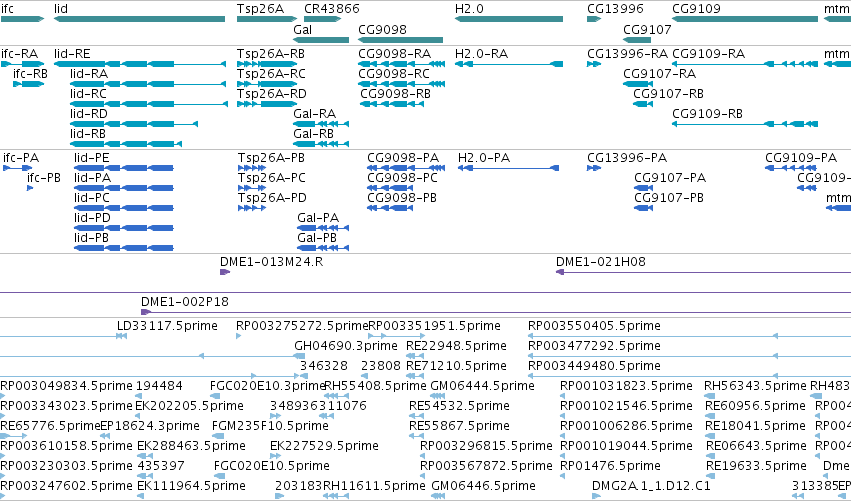This screenshot has width=851, height=501.
Task: Click the CG9109-RA transcript label
Action: tap(708, 54)
